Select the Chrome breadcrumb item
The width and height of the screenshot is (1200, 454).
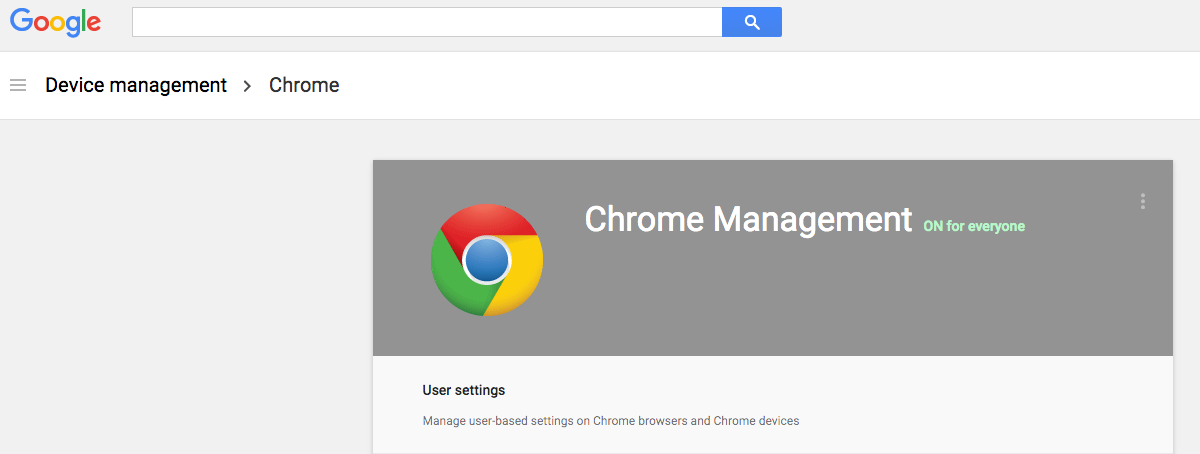click(x=304, y=85)
